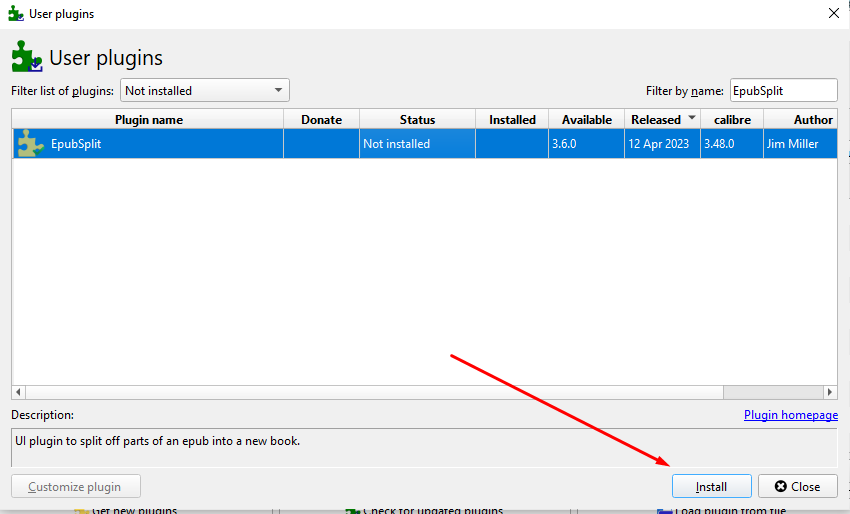Click the 12 Apr 2023 release date cell
850x514 pixels.
pos(662,144)
